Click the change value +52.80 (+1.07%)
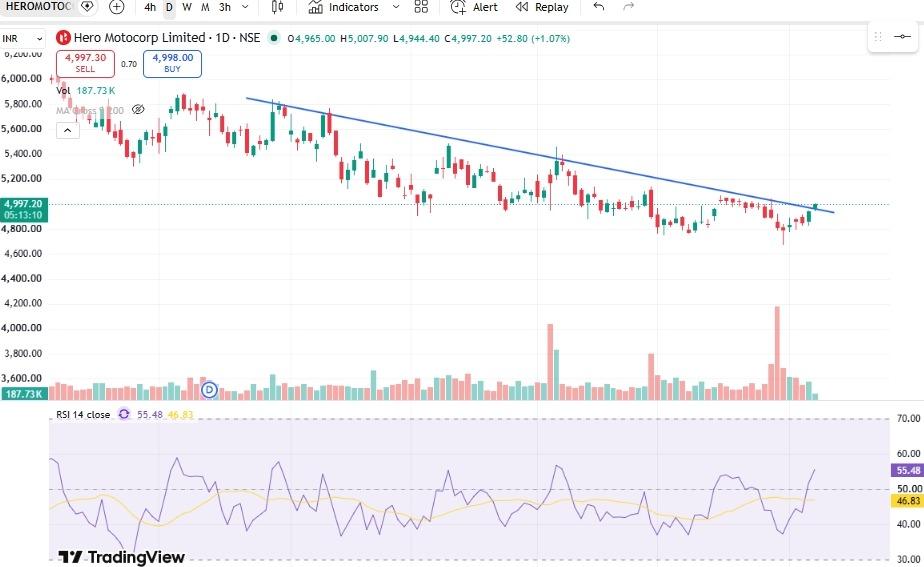Image resolution: width=924 pixels, height=567 pixels. coord(533,38)
